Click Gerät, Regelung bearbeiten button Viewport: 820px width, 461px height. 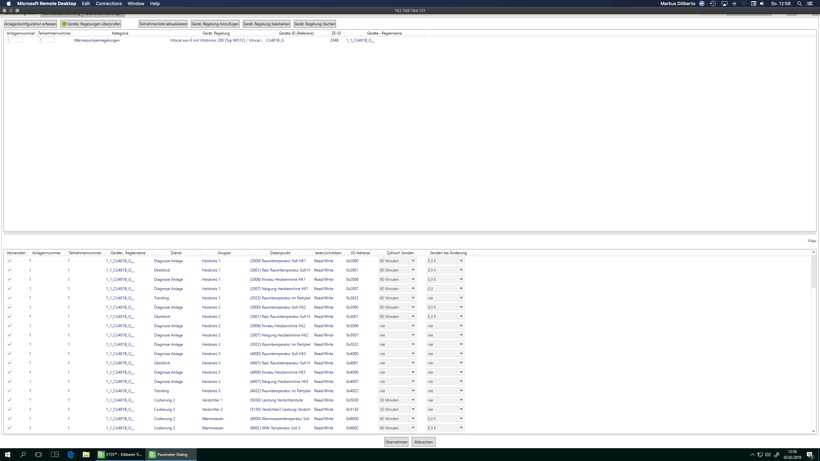click(267, 24)
